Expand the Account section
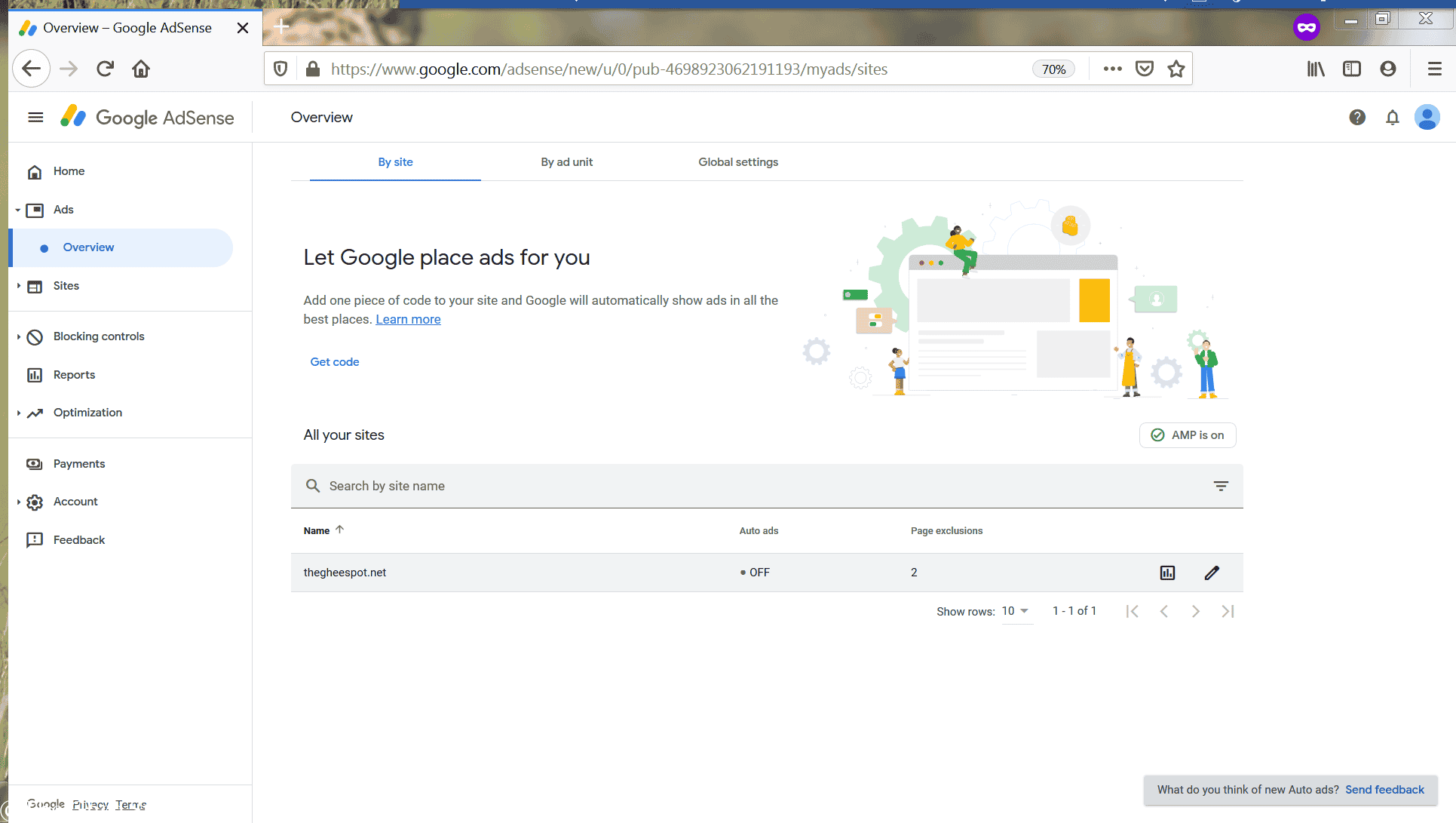Image resolution: width=1456 pixels, height=823 pixels. pyautogui.click(x=18, y=502)
